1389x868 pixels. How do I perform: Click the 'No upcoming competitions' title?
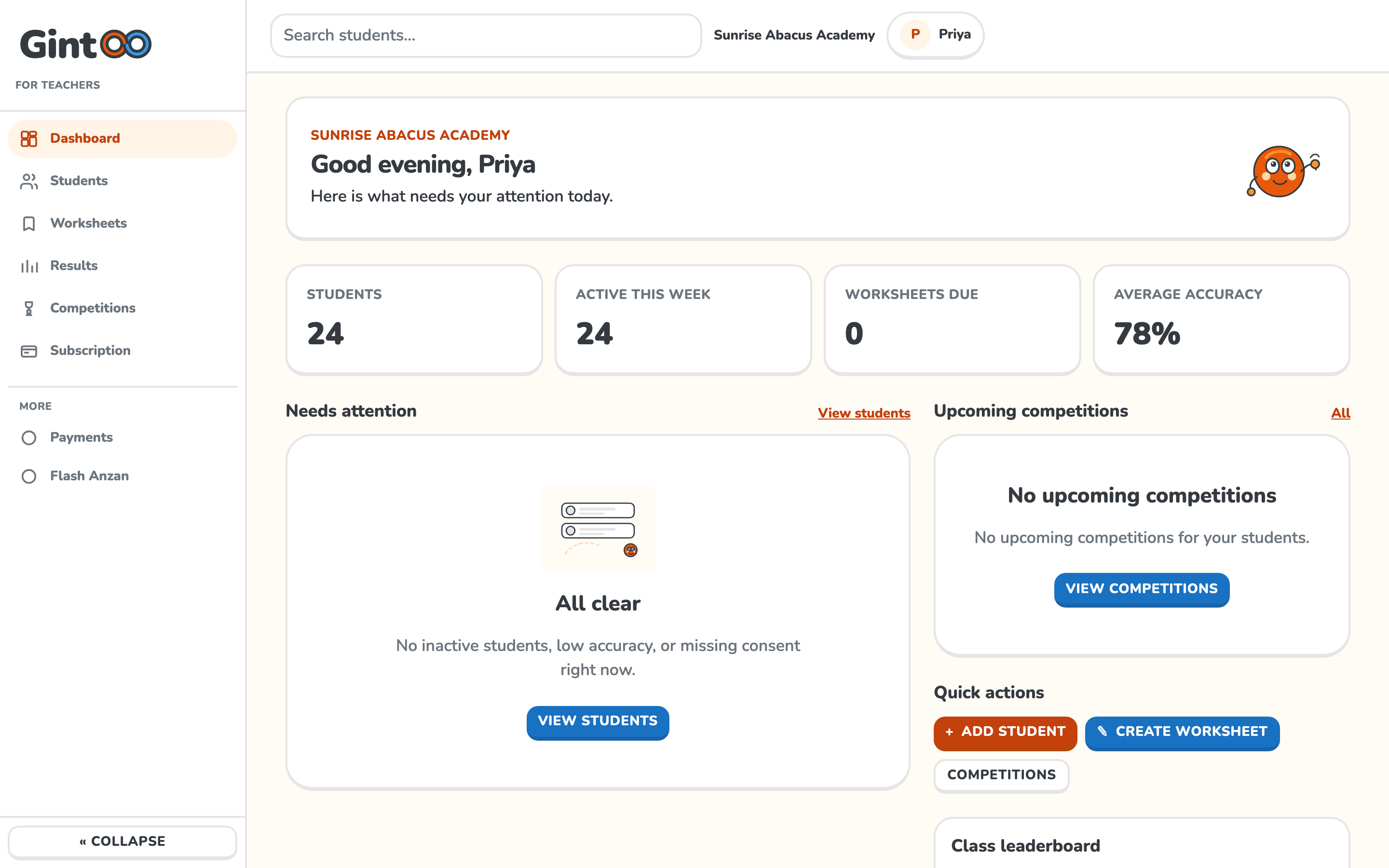pos(1142,495)
